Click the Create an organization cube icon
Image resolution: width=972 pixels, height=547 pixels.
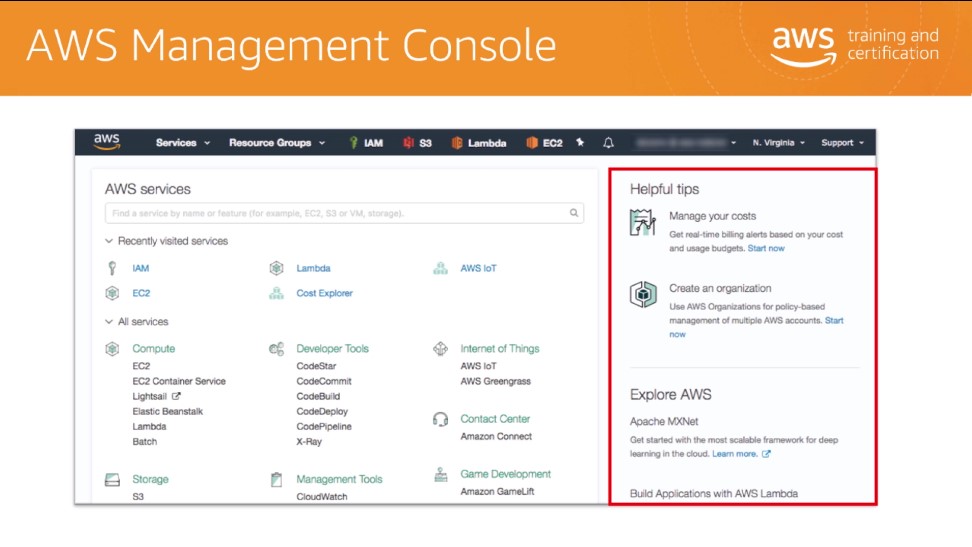click(x=643, y=295)
